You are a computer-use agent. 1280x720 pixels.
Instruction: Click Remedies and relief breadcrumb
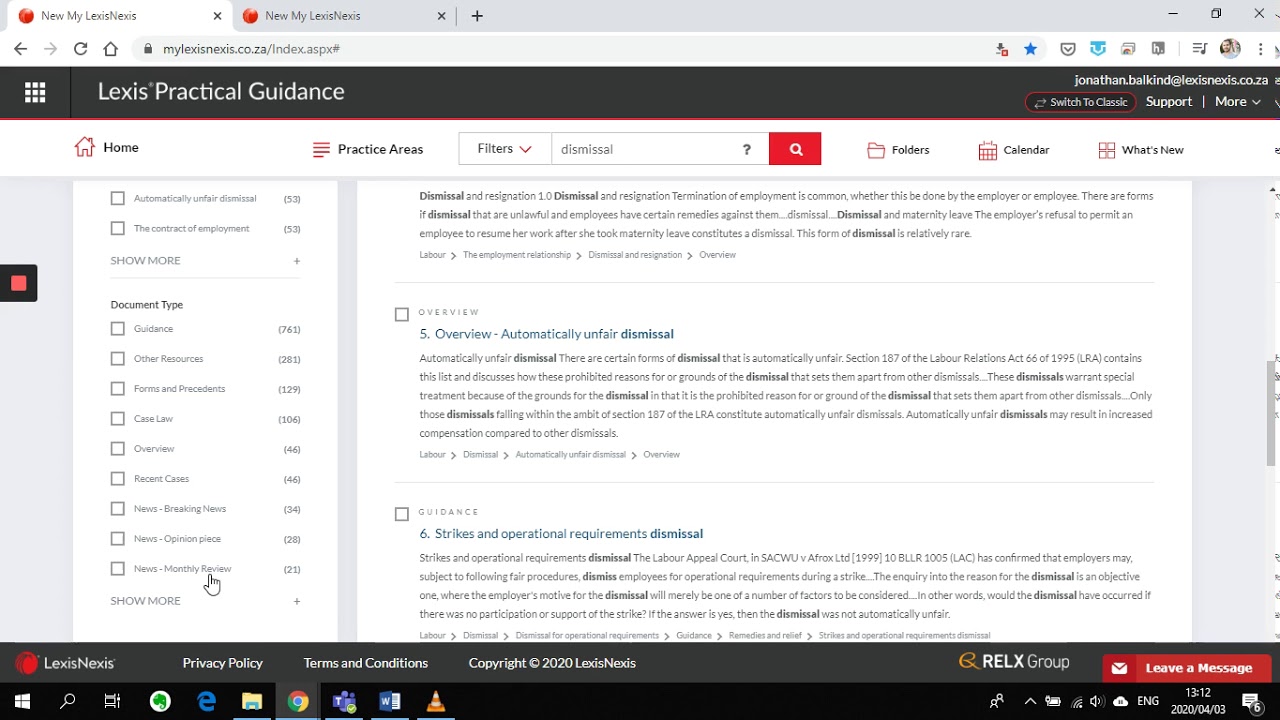tap(765, 636)
